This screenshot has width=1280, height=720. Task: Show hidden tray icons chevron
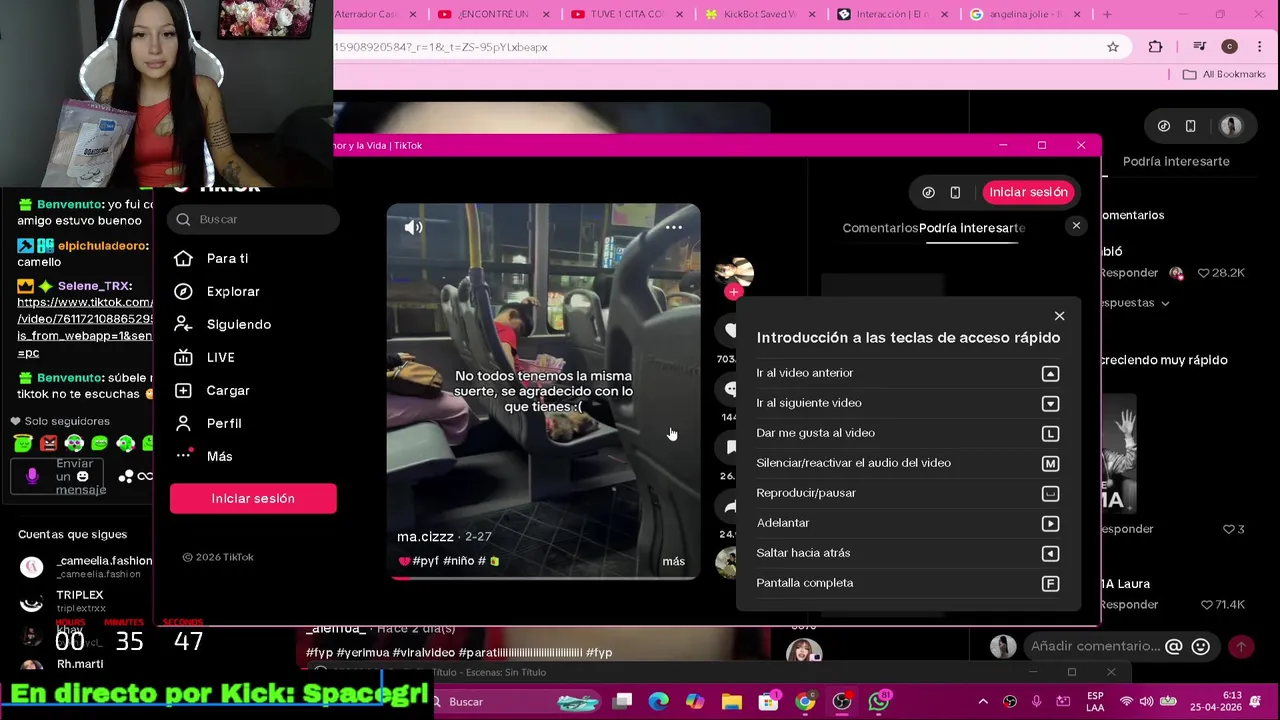[983, 702]
